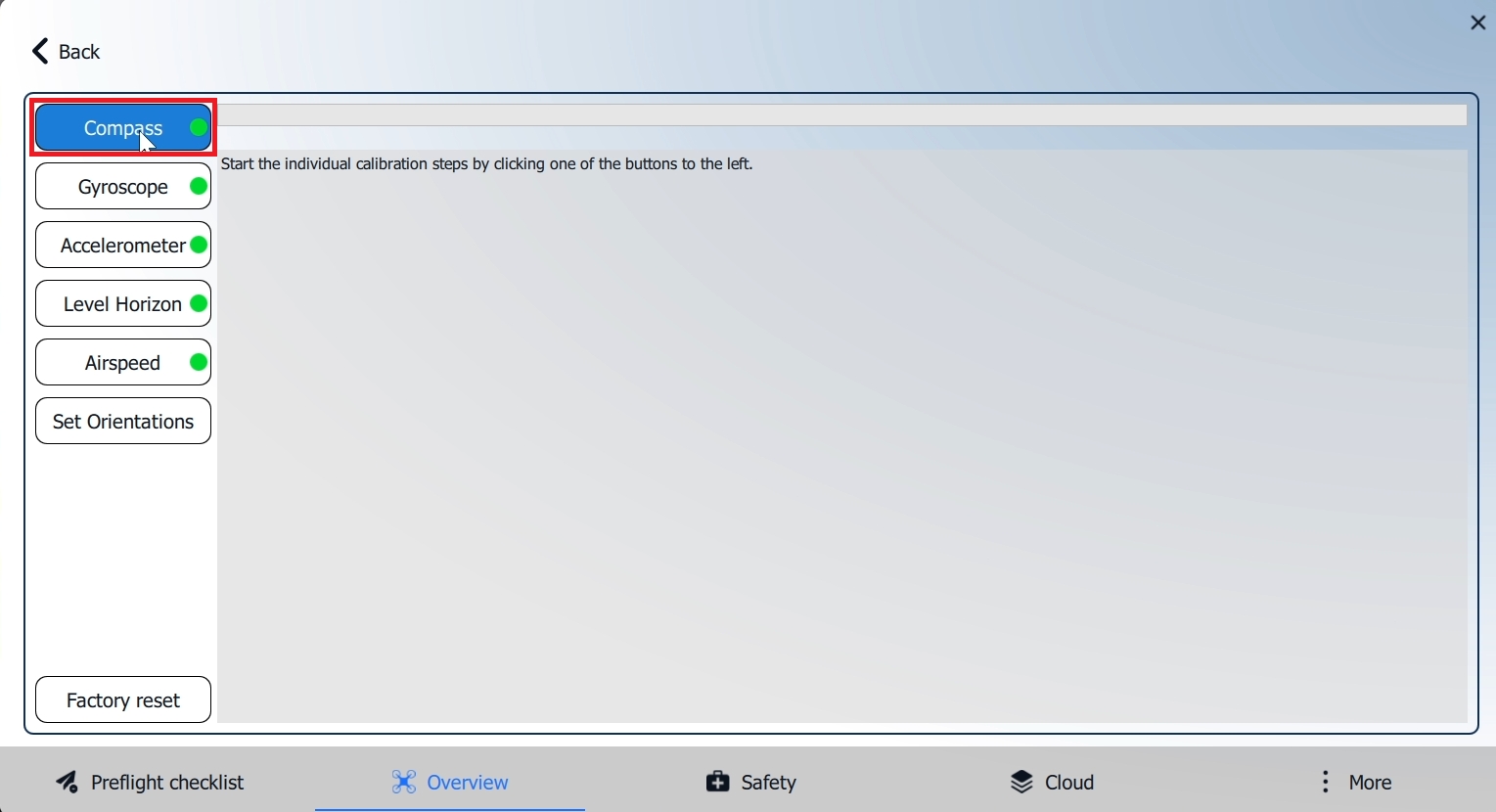Close the calibration window with X
1496x812 pixels.
[1477, 23]
